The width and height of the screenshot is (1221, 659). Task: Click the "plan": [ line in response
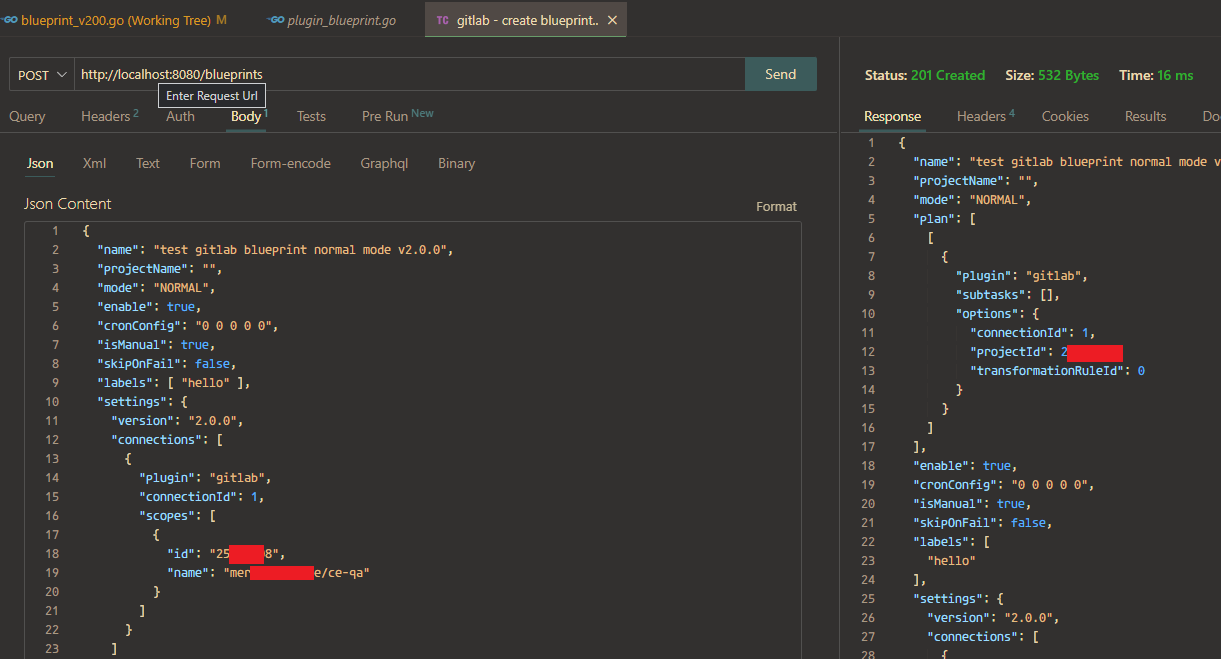click(x=943, y=218)
